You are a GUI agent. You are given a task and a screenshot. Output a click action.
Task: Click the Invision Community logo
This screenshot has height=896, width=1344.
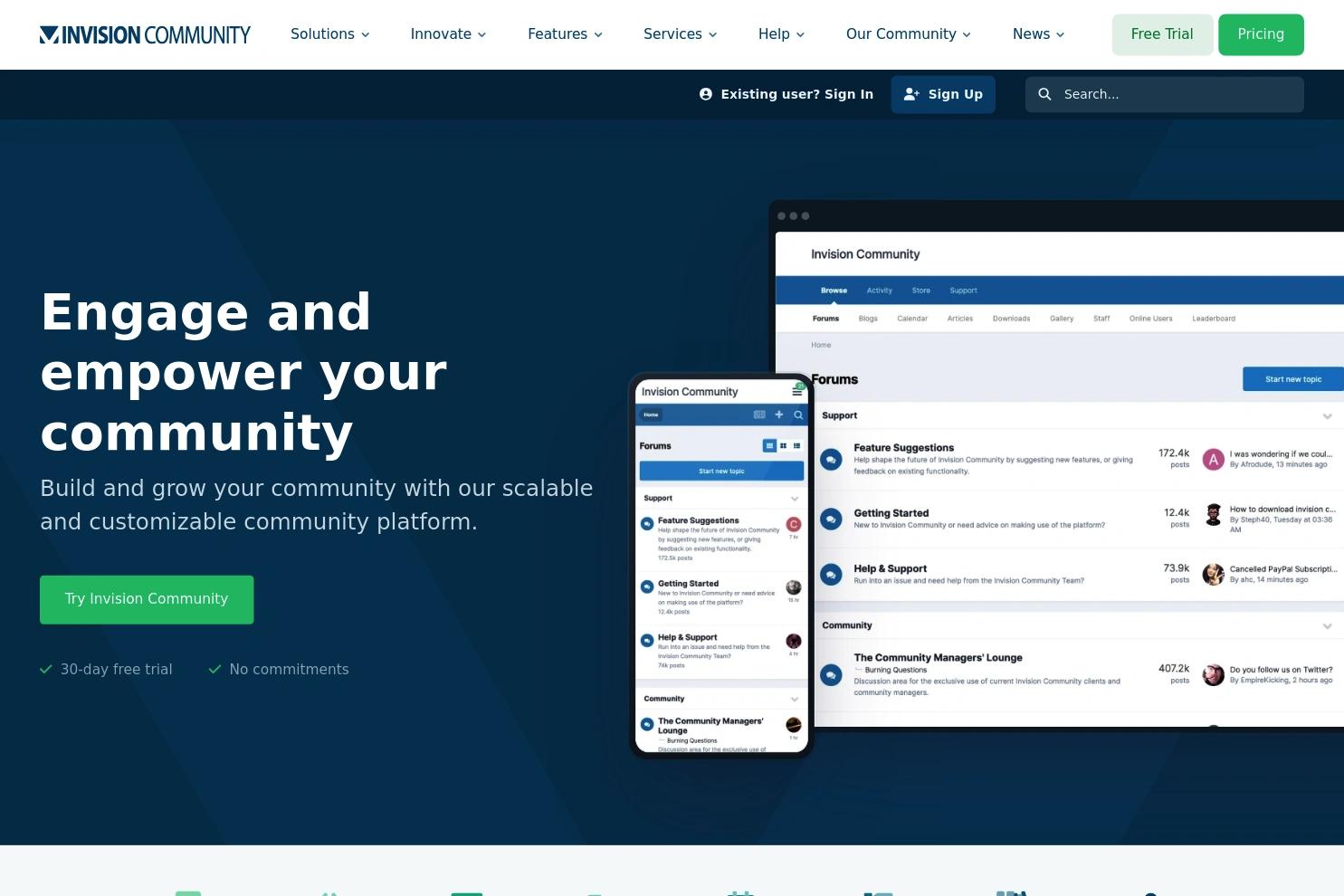145,35
